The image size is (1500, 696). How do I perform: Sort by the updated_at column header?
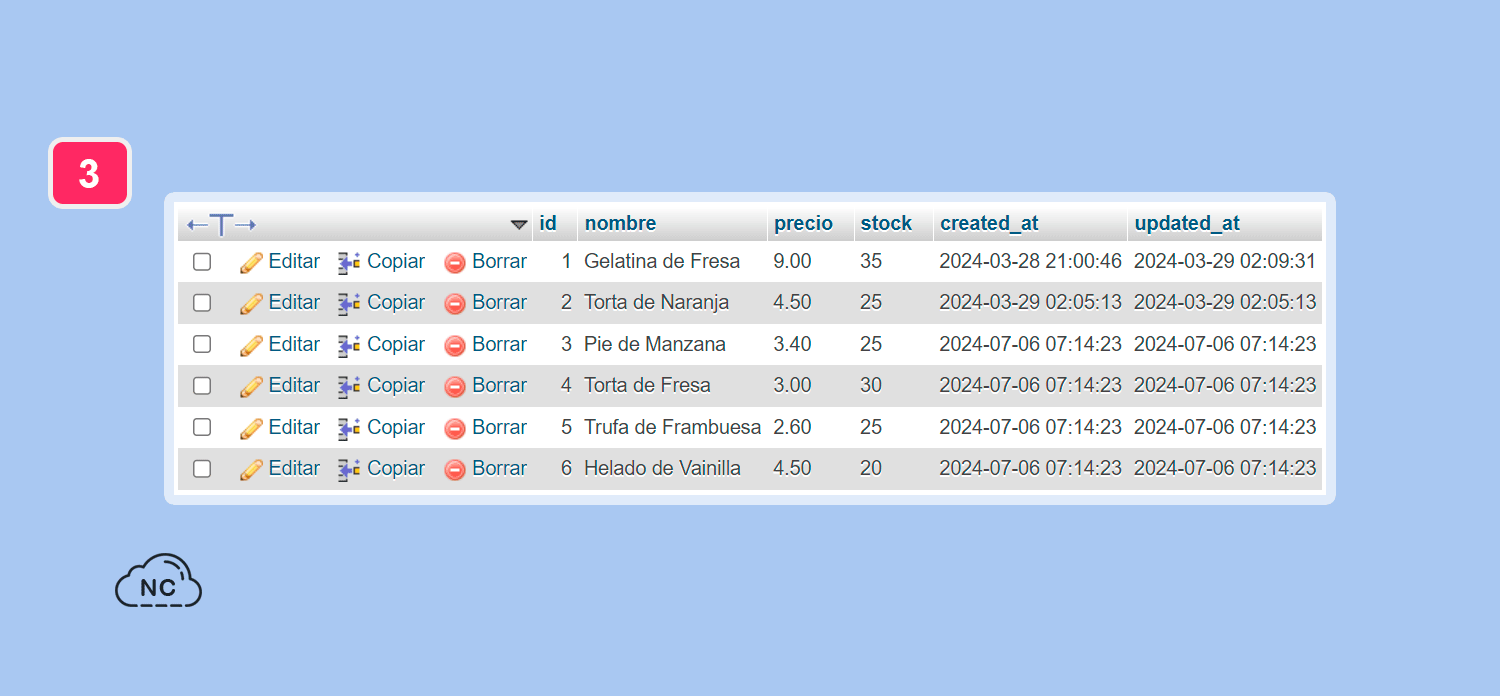pyautogui.click(x=1188, y=223)
